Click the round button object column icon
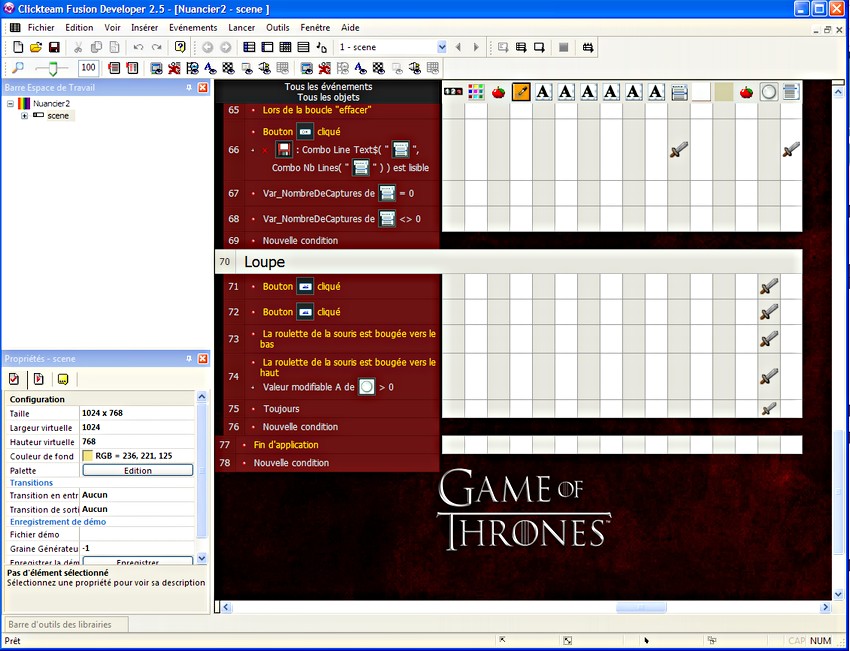Image resolution: width=850 pixels, height=651 pixels. click(x=769, y=92)
